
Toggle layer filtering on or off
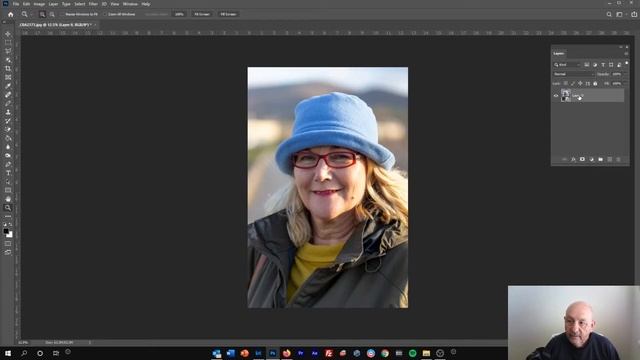click(x=627, y=63)
